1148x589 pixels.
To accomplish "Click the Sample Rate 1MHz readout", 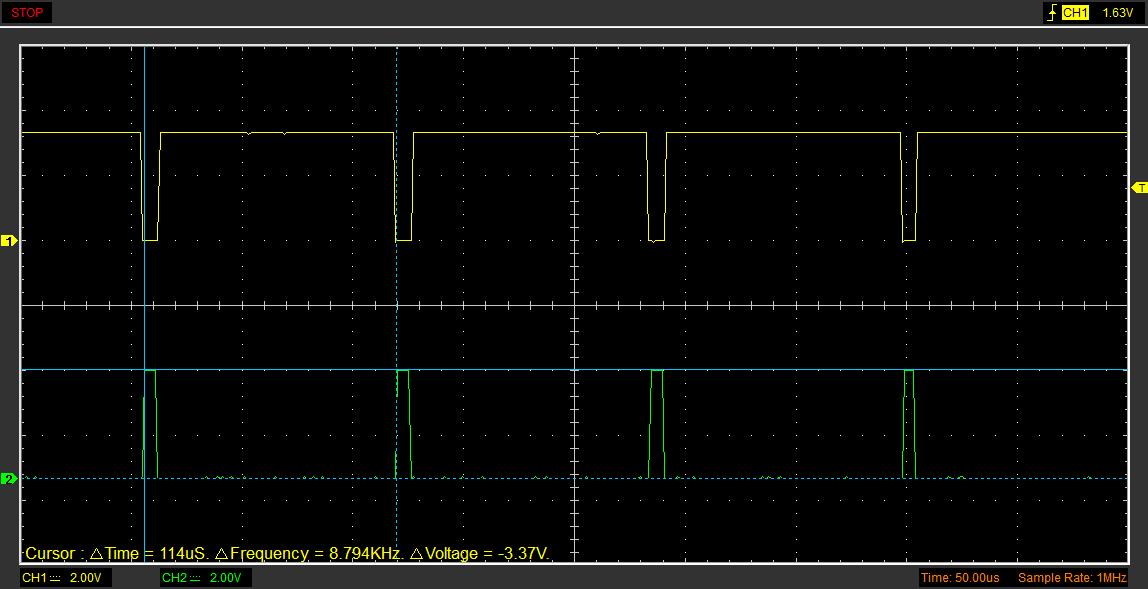I will pyautogui.click(x=1072, y=578).
